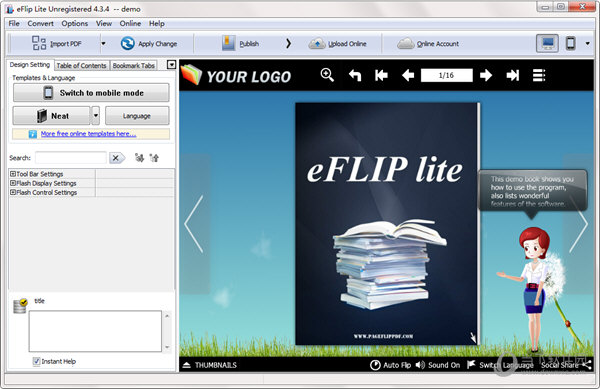Click Social Share in bottom bar
Image resolution: width=600 pixels, height=389 pixels.
tap(566, 365)
